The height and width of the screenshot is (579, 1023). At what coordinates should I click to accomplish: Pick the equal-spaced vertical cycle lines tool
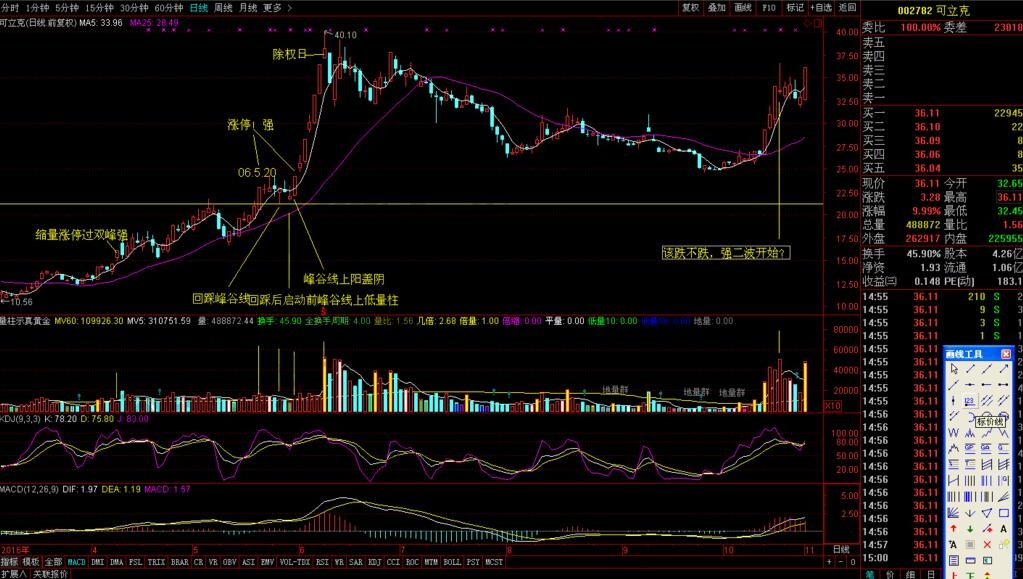tap(970, 480)
